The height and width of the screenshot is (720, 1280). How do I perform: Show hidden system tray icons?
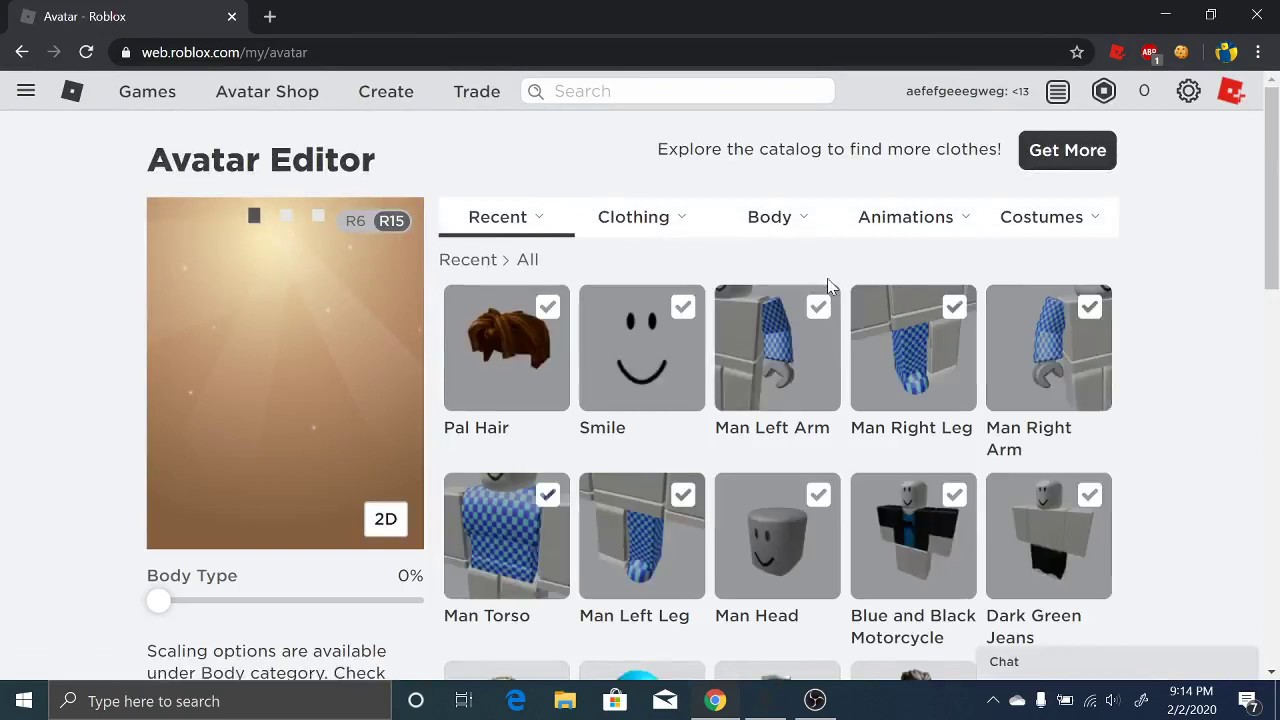click(x=993, y=701)
